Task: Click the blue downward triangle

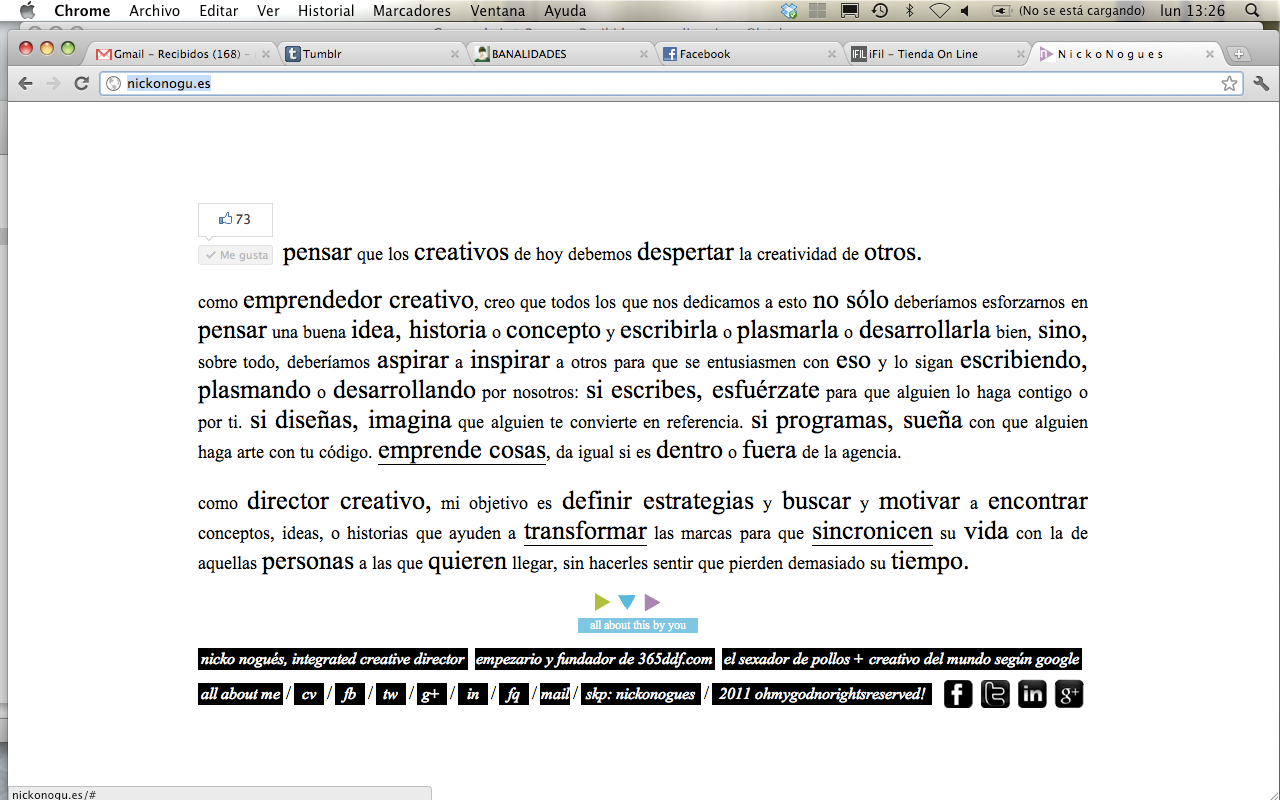Action: [627, 602]
